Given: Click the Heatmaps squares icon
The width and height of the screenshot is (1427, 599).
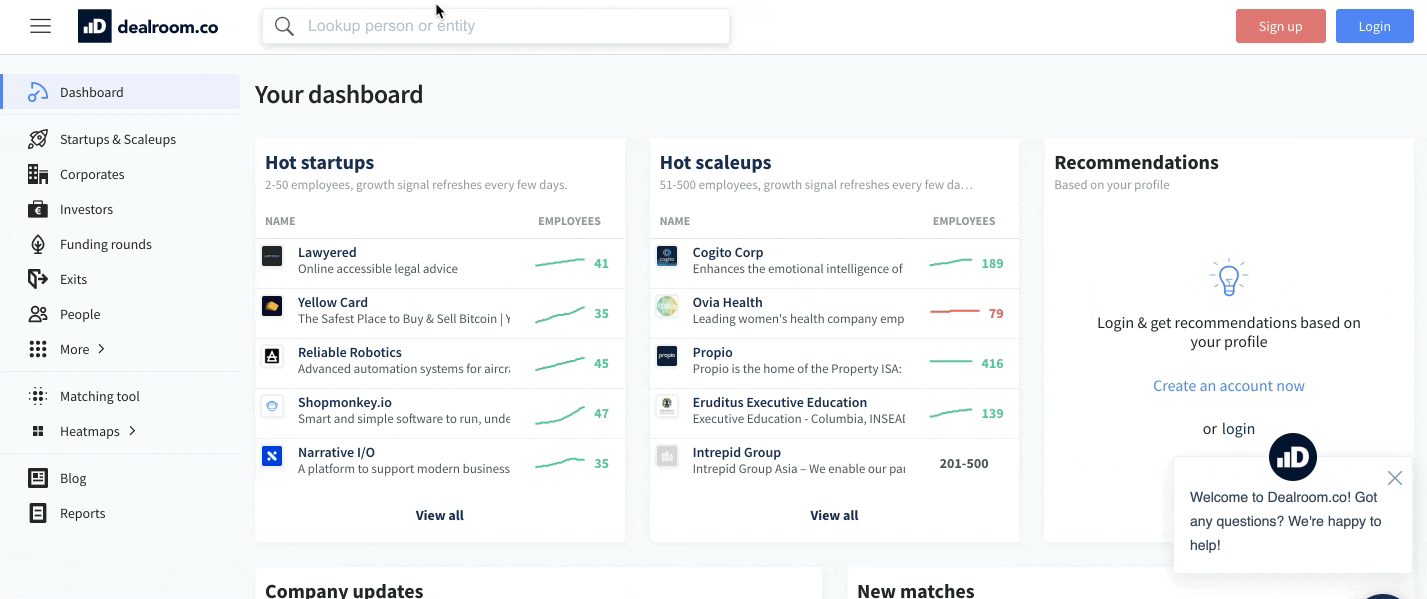Looking at the screenshot, I should [38, 431].
